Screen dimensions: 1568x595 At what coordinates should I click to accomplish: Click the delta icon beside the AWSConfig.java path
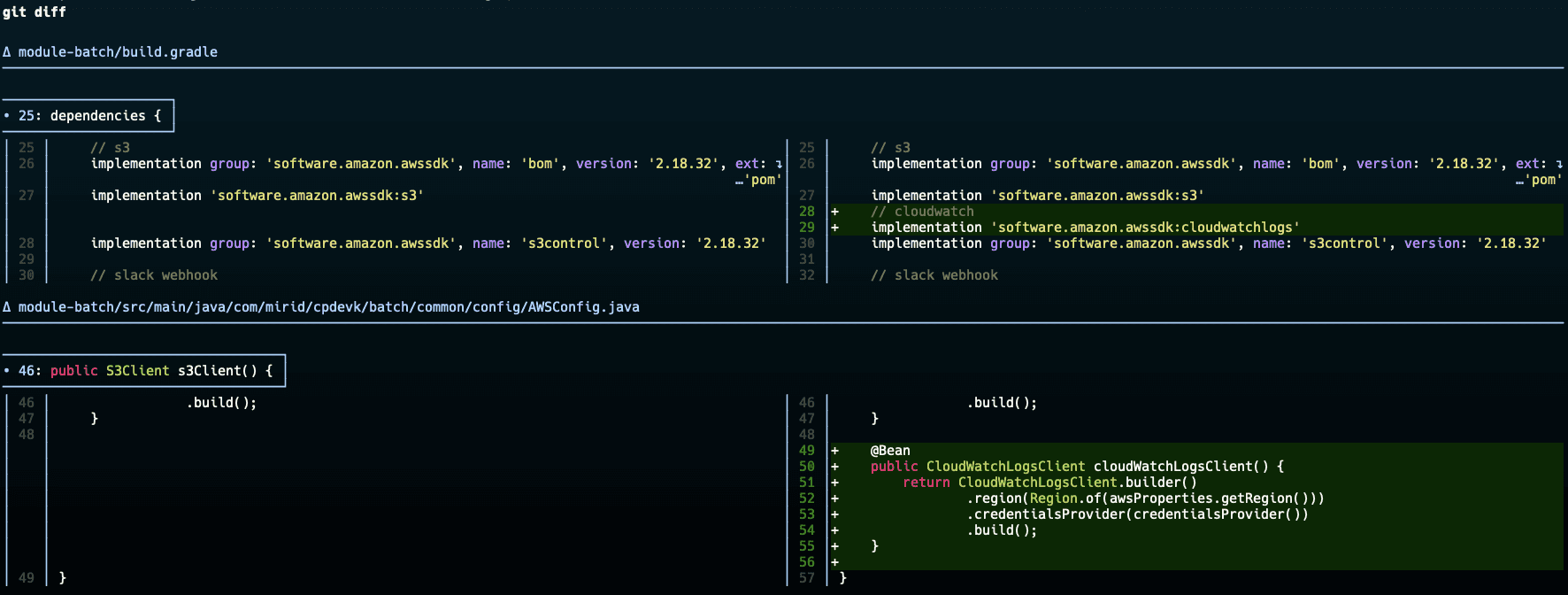coord(7,307)
